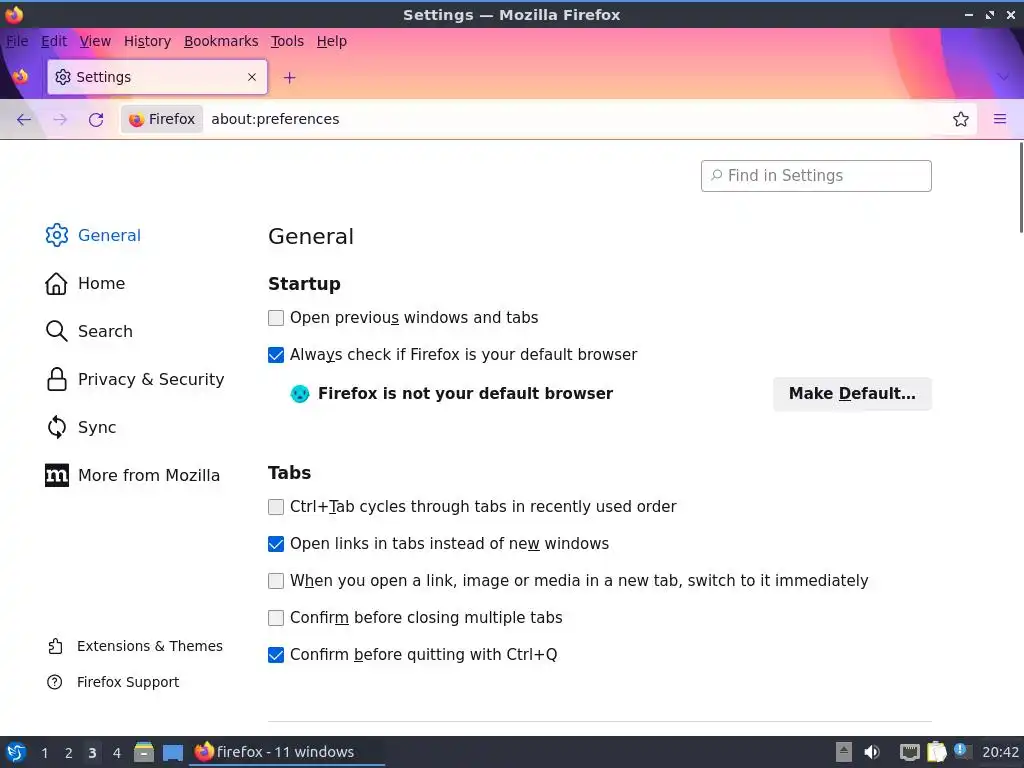Screen dimensions: 1024x768
Task: Enable Ctrl+Tab recently used order checkbox
Action: 276,507
